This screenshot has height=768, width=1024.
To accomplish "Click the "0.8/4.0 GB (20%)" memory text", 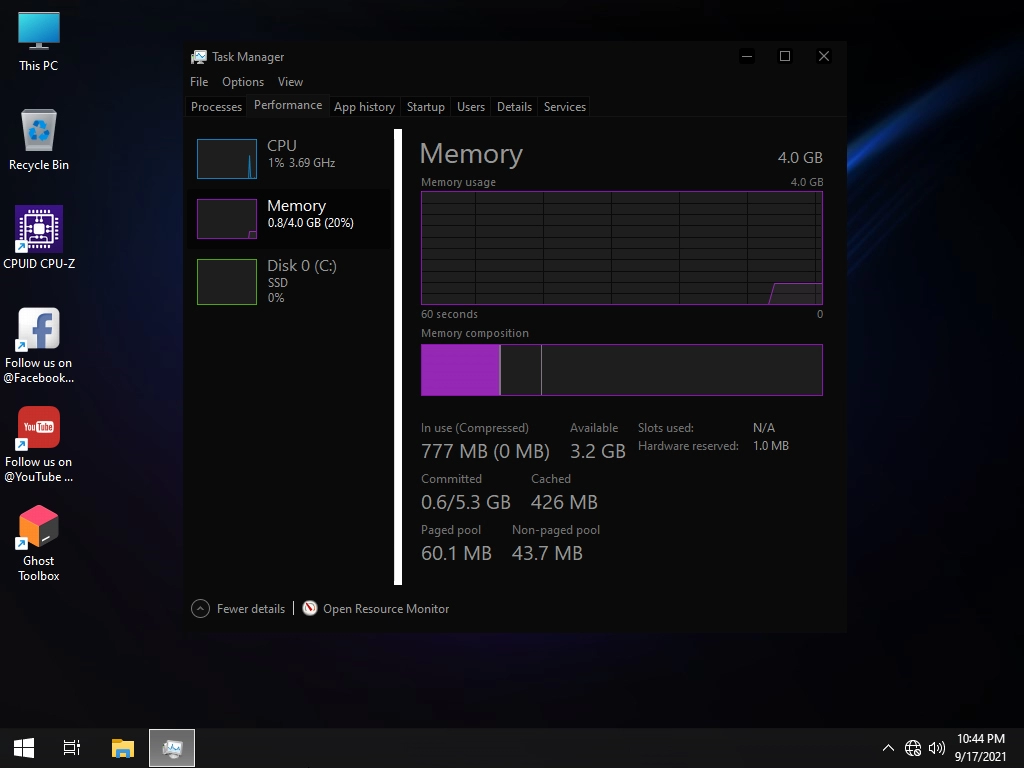I will (311, 223).
